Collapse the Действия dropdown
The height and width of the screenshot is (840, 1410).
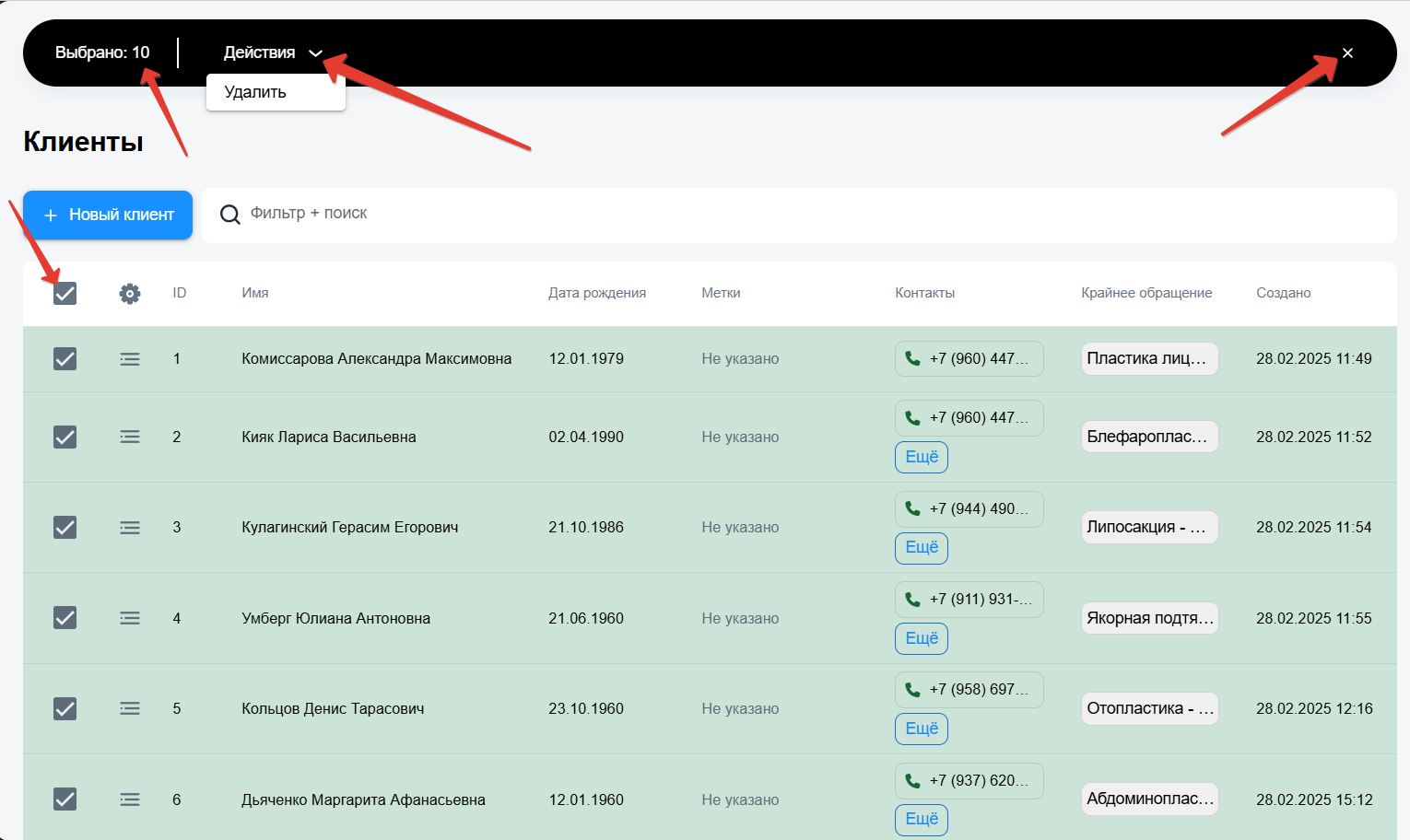tap(273, 52)
